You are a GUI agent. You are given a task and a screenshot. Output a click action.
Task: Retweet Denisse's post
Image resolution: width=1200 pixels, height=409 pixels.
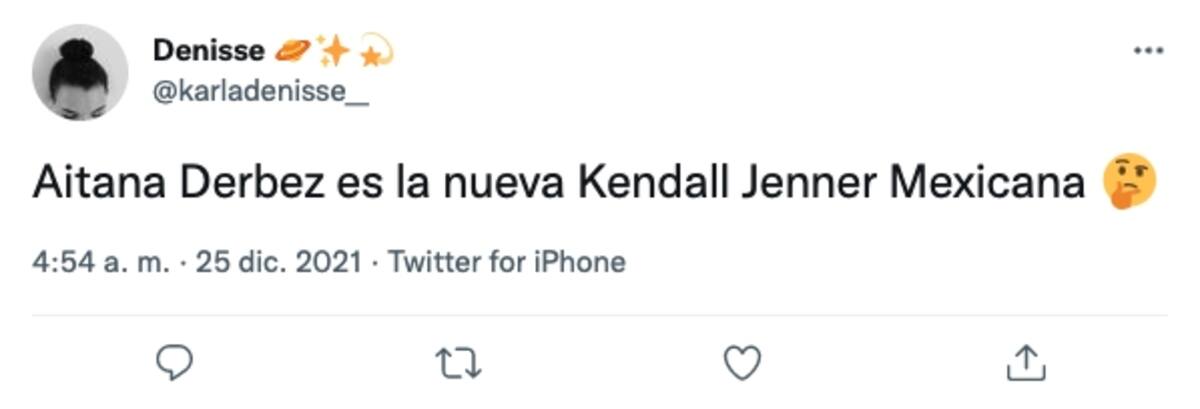click(459, 362)
